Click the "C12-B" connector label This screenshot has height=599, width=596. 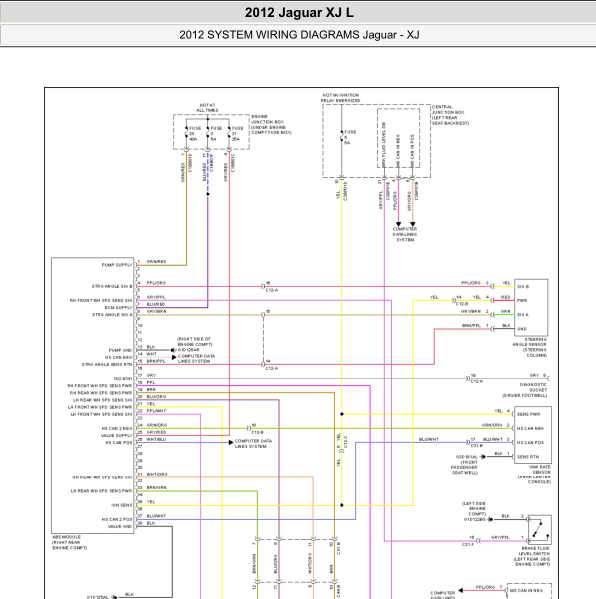(463, 304)
